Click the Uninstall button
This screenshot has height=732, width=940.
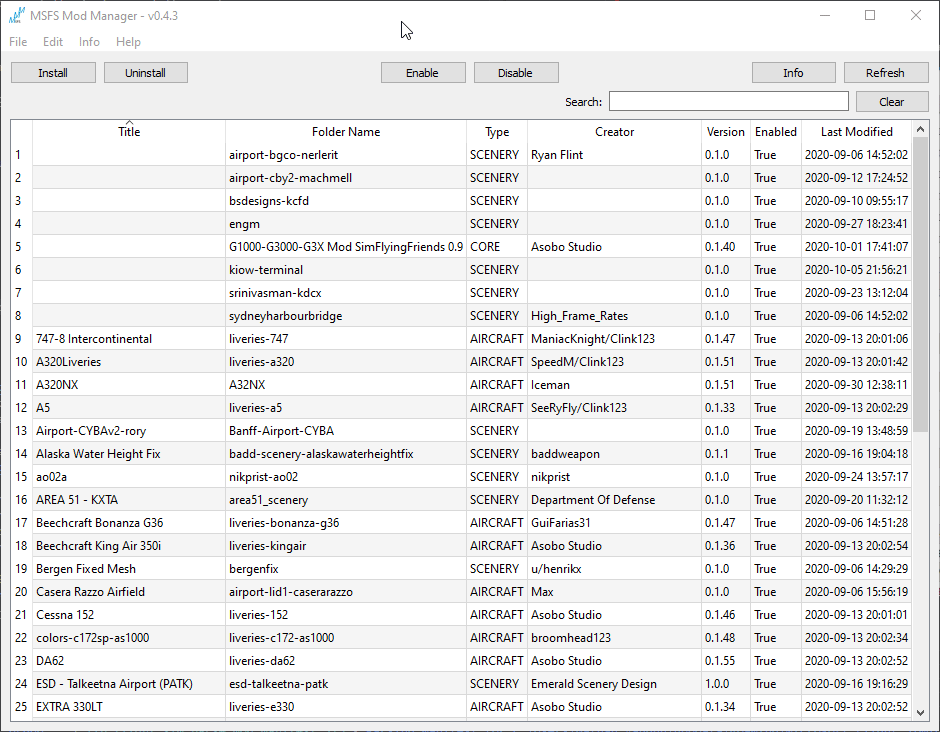[x=146, y=73]
